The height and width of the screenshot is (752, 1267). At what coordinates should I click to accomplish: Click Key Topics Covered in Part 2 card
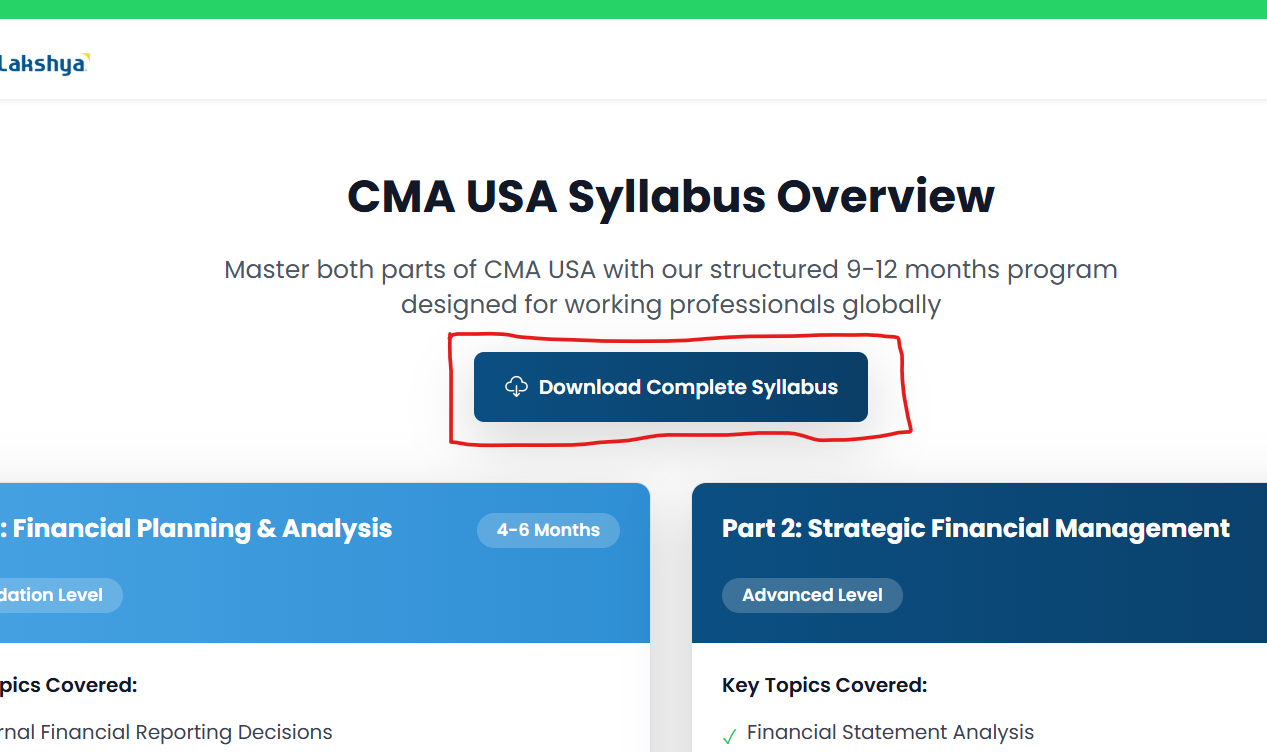[824, 685]
